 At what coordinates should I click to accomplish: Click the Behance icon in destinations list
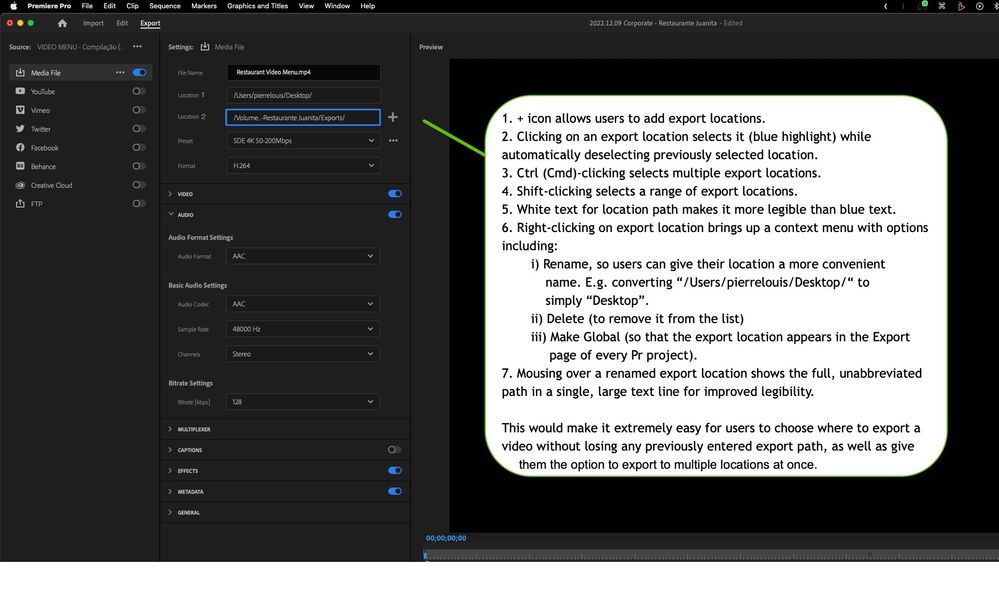(20, 166)
